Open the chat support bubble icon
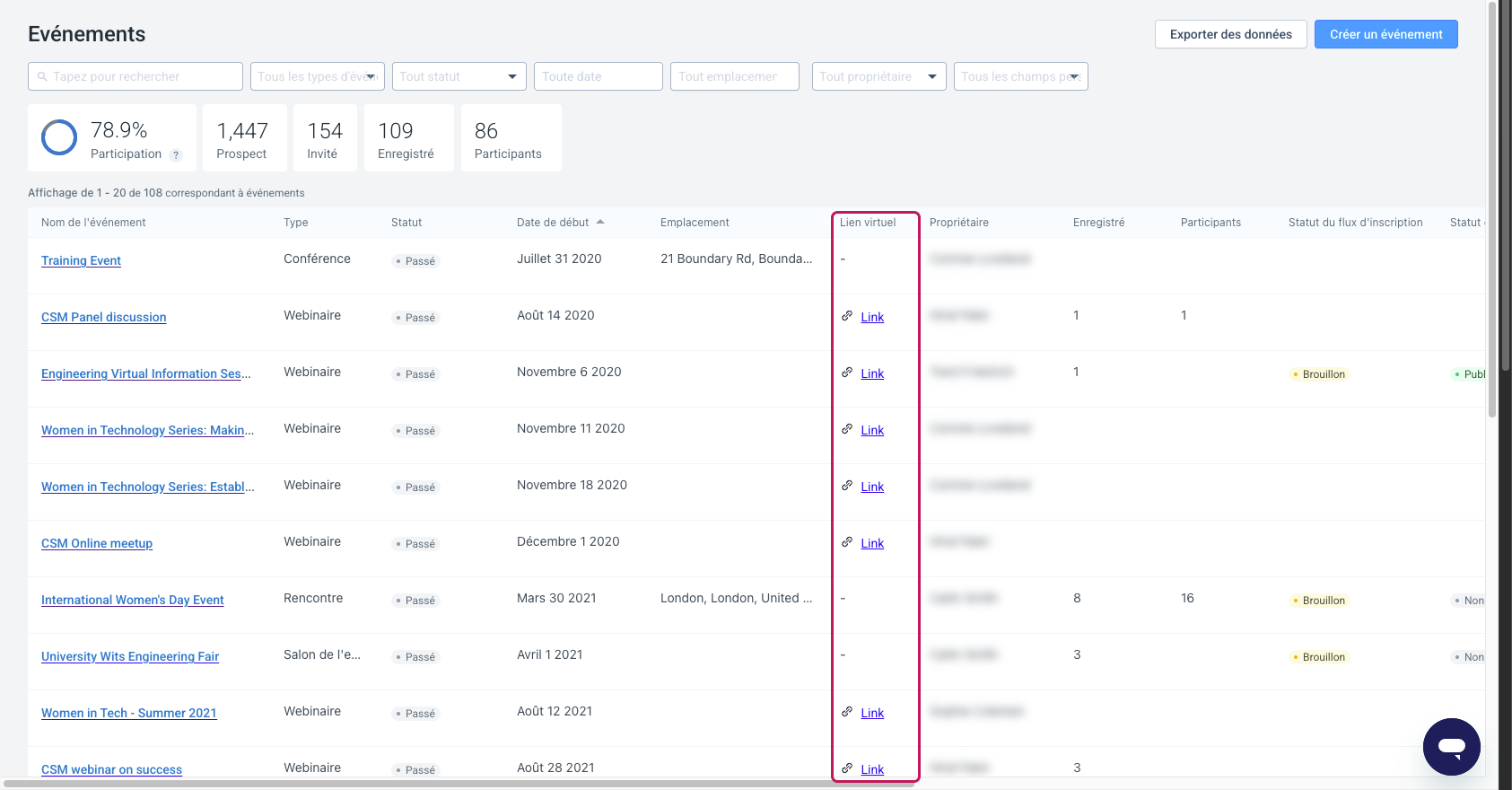The image size is (1512, 790). [x=1451, y=746]
